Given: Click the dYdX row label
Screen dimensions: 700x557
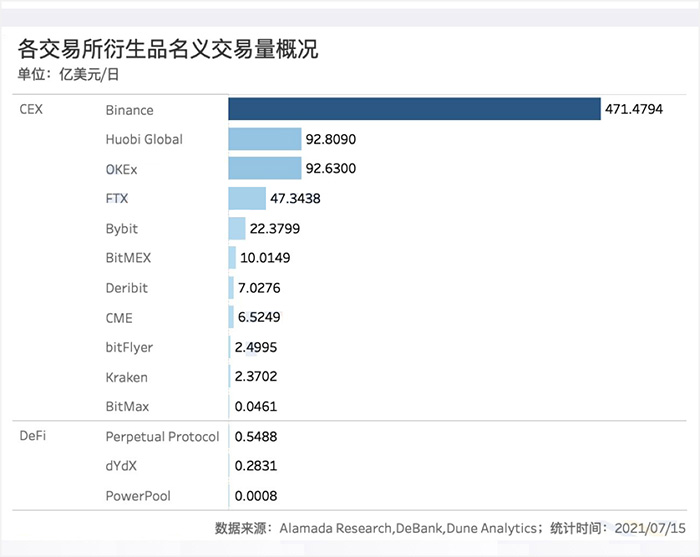Looking at the screenshot, I should tap(121, 466).
